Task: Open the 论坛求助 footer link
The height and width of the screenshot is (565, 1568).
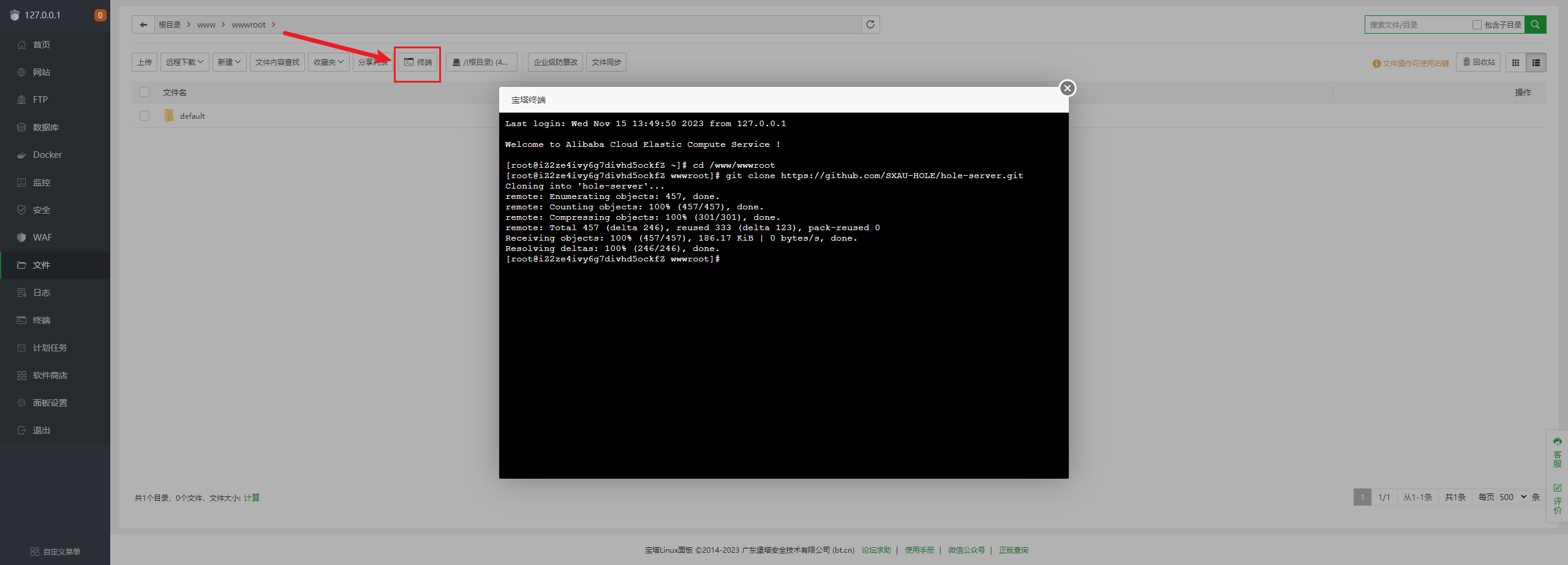Action: pyautogui.click(x=876, y=550)
